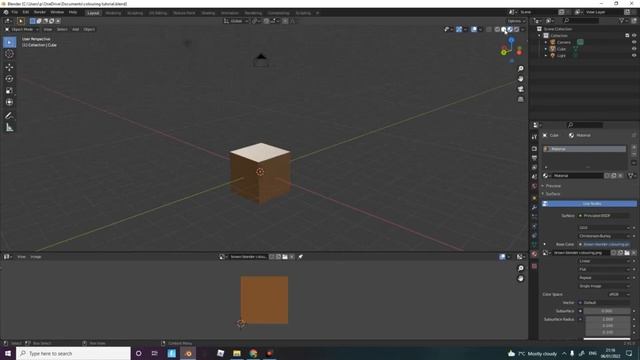Switch to Wireframe viewport shading
Viewport: 640px width, 360px height.
tap(497, 29)
